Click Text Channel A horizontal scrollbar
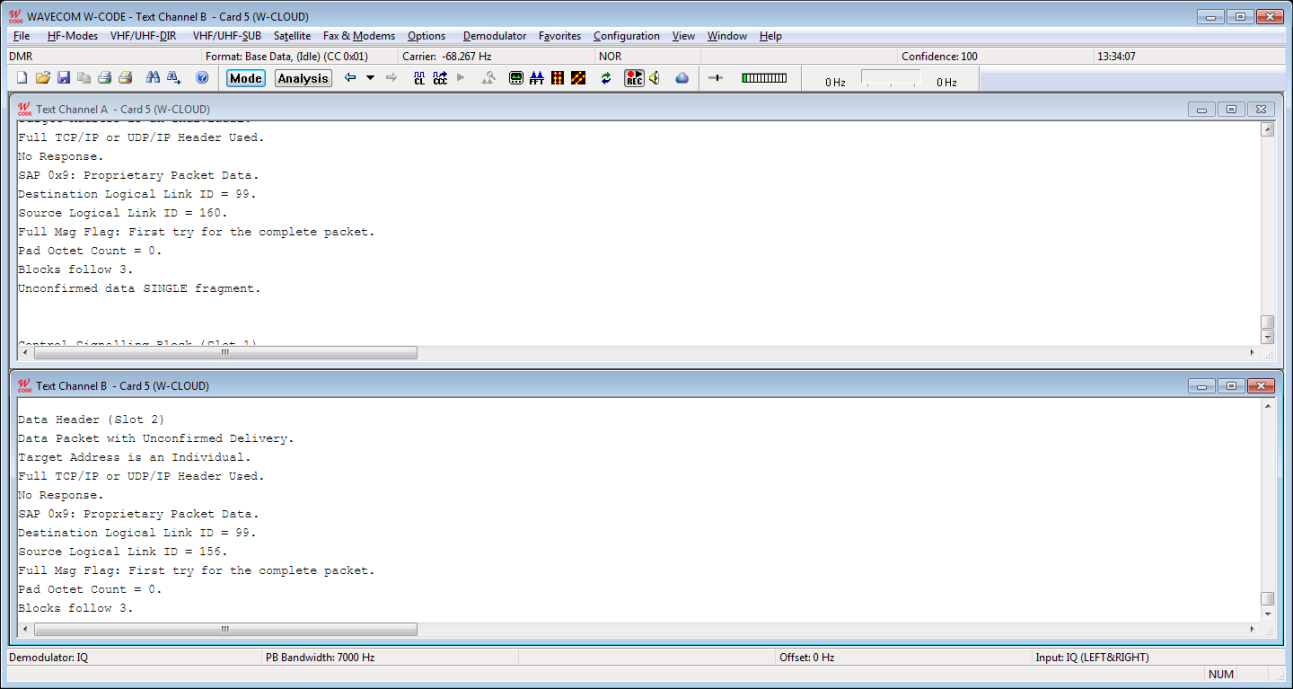Image resolution: width=1293 pixels, height=689 pixels. click(225, 352)
